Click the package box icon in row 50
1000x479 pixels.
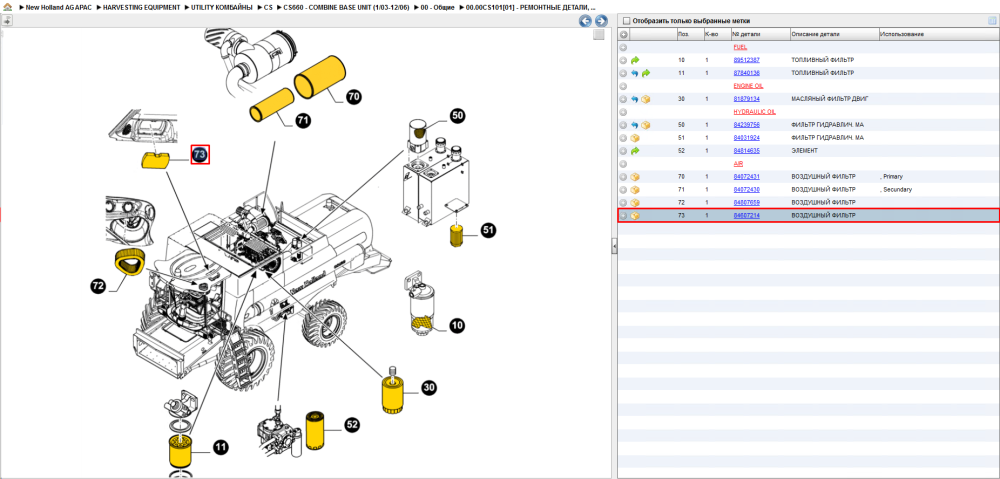click(x=645, y=125)
